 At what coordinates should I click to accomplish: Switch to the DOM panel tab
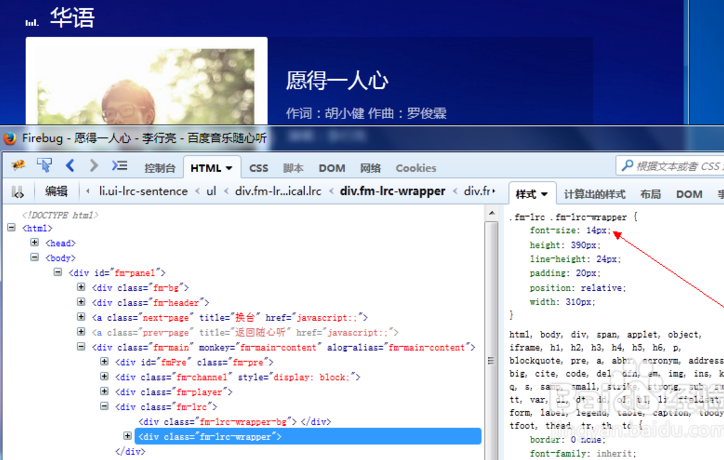pyautogui.click(x=332, y=168)
